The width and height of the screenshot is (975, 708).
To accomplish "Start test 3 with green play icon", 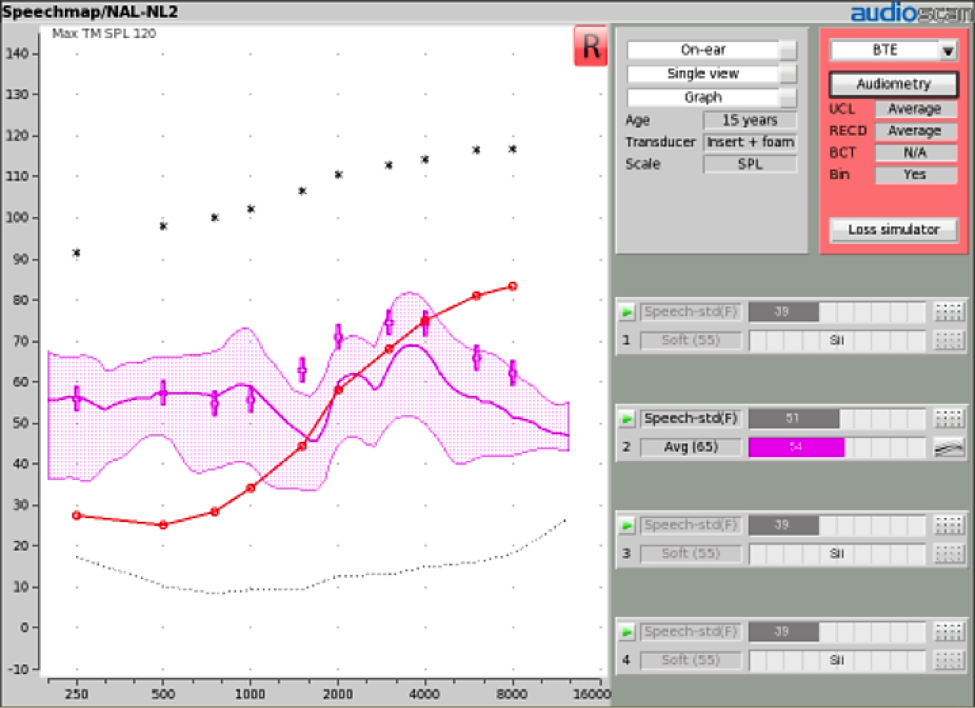I will [627, 525].
